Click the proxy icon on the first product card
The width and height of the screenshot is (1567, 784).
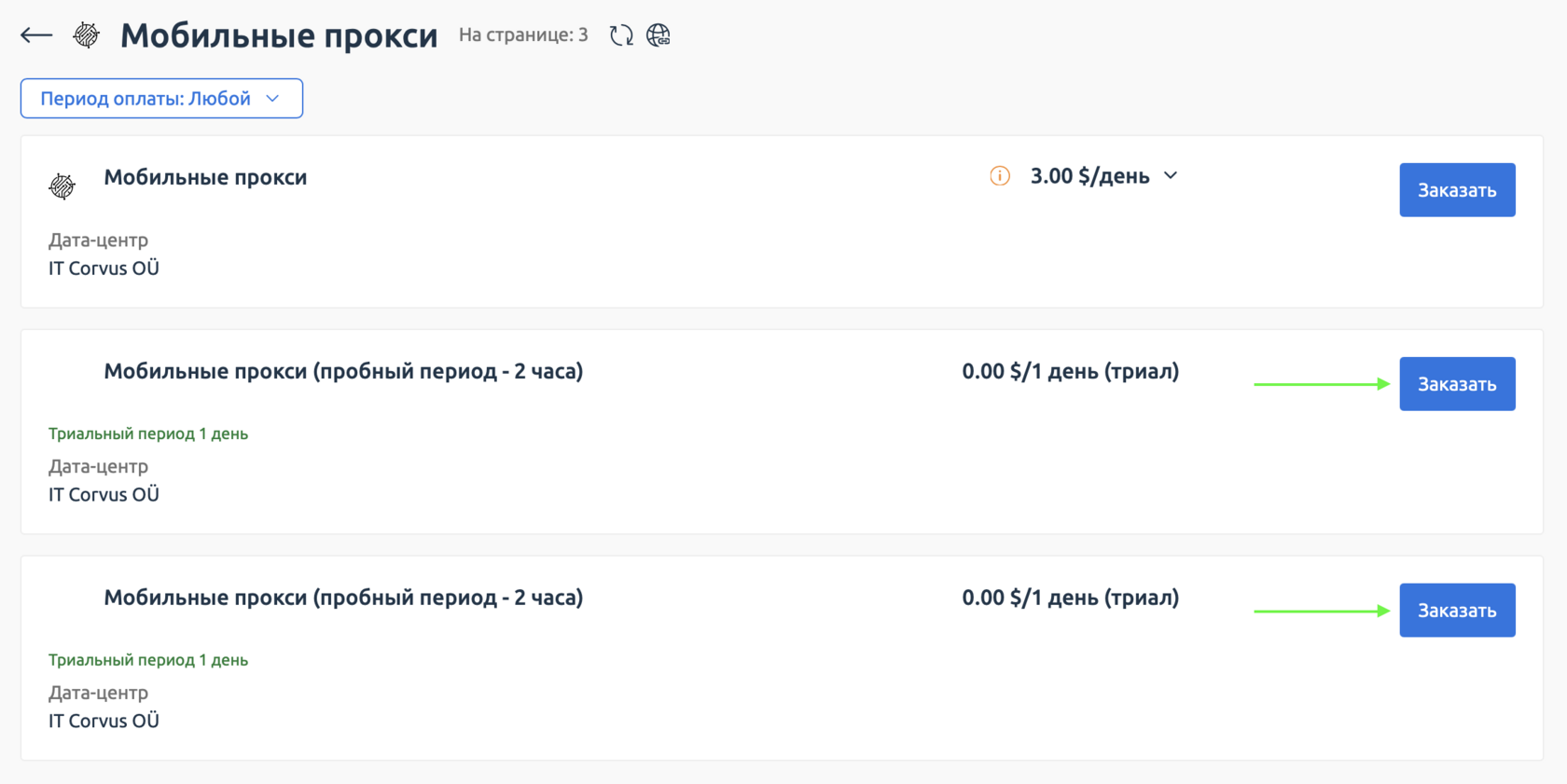point(62,185)
